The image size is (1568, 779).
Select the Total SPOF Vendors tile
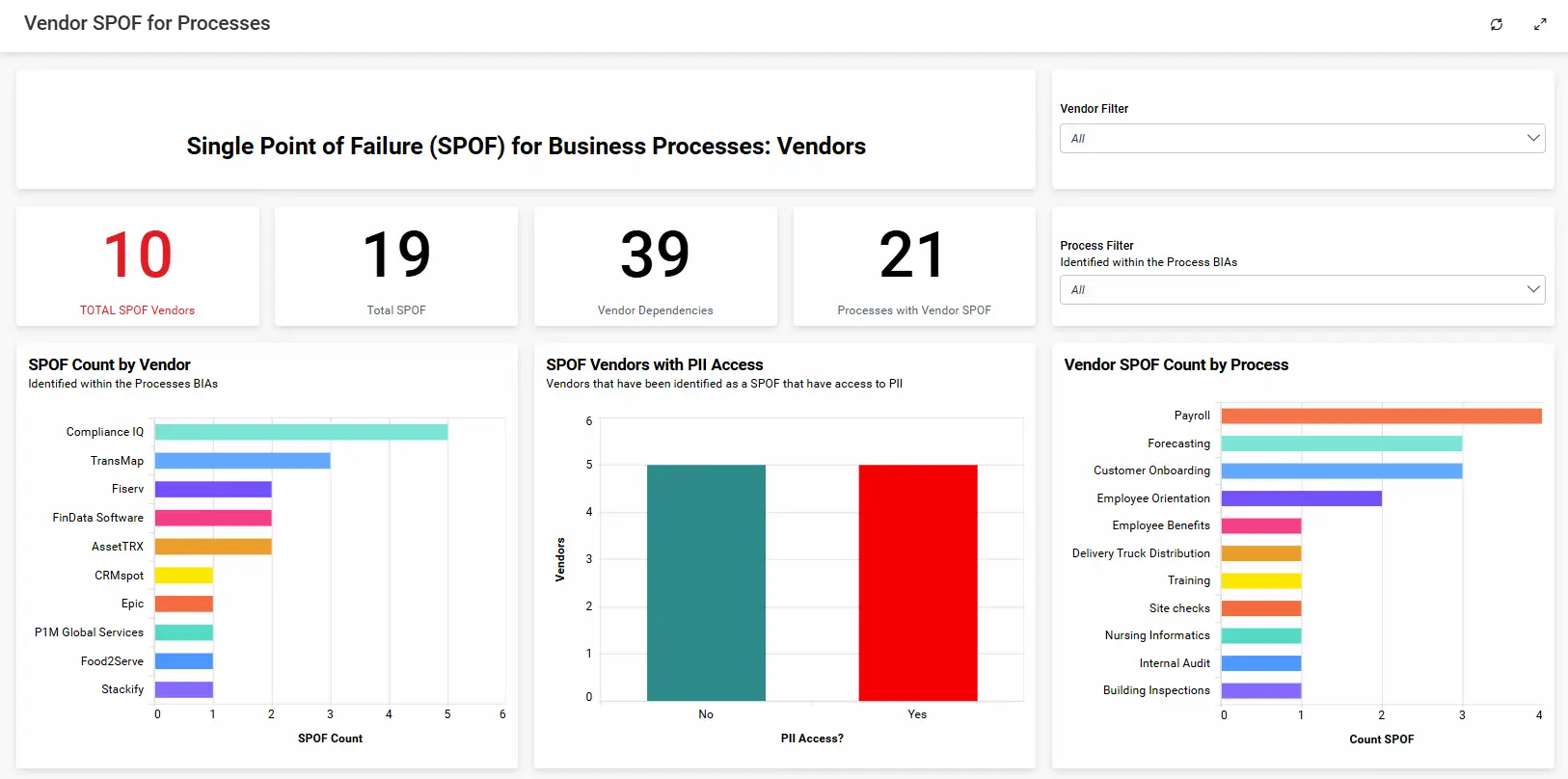point(138,267)
